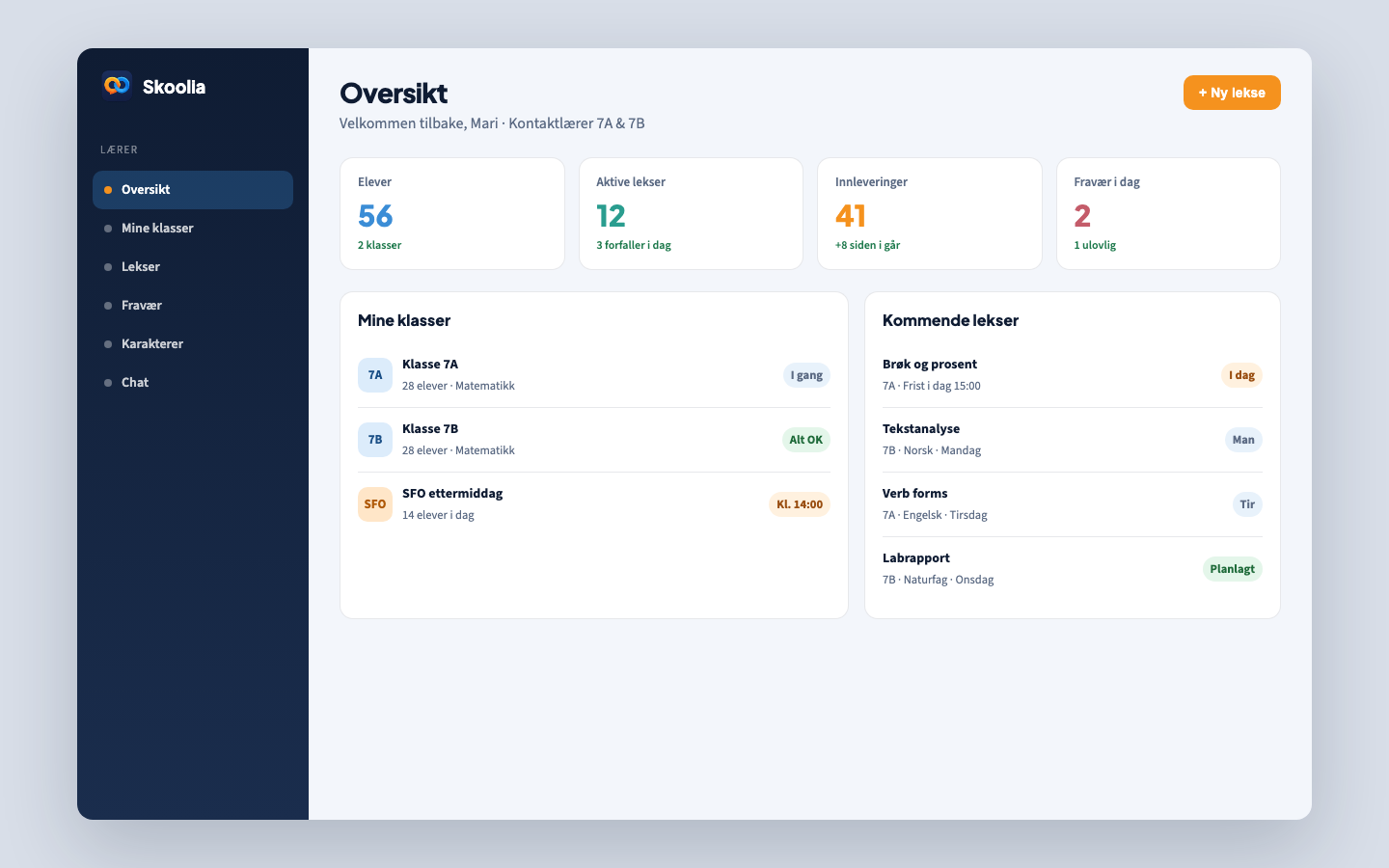
Task: Click 7A · Frist i dag 15:00 text
Action: [x=932, y=386]
